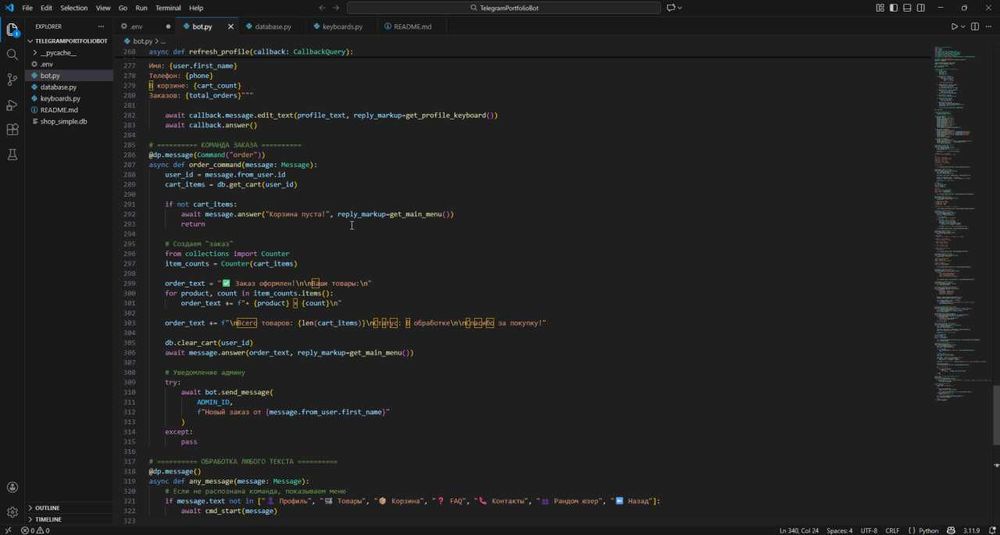Viewport: 1000px width, 535px height.
Task: Open the Run Python File dropdown arrow
Action: point(963,26)
